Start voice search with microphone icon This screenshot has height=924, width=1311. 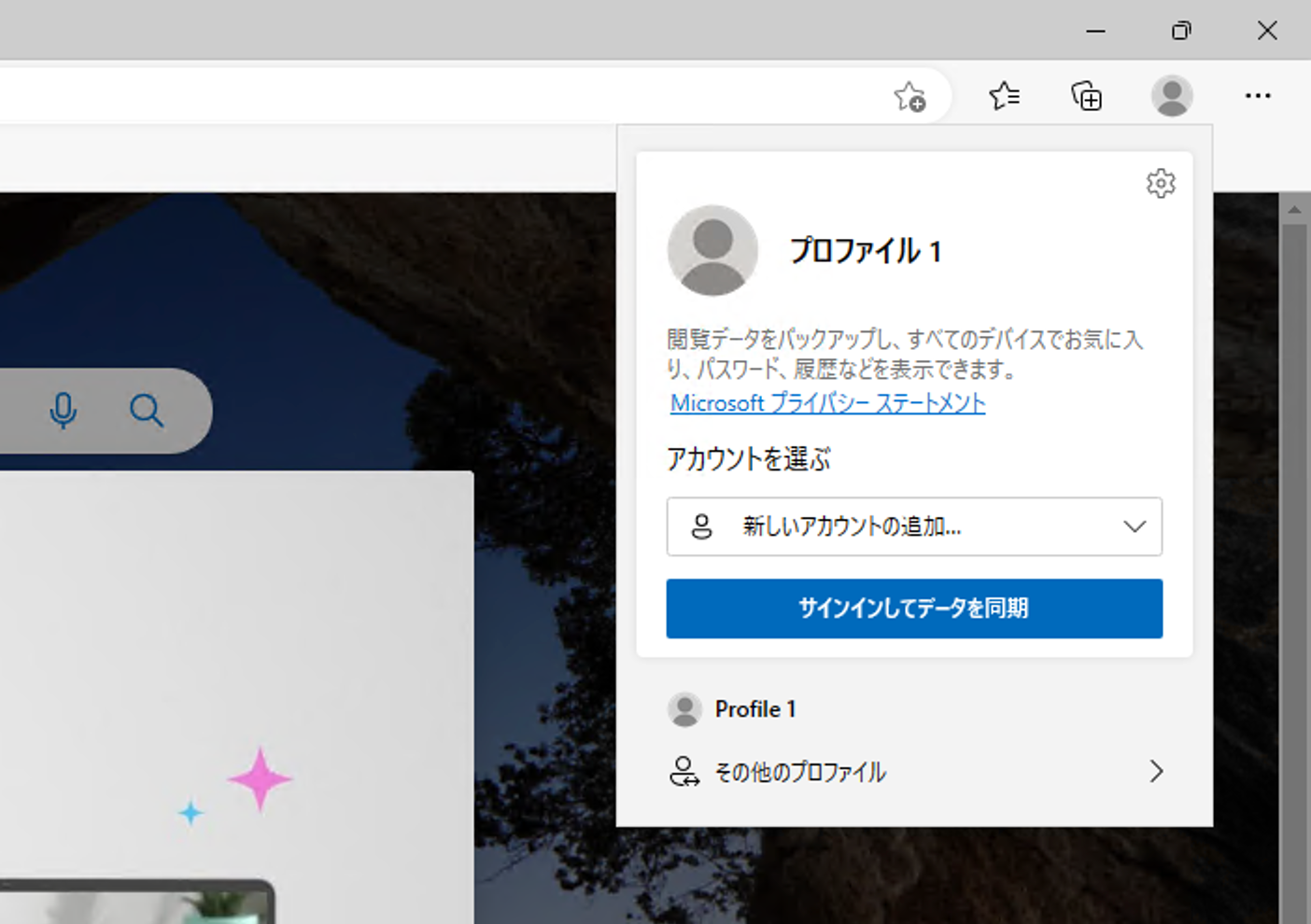coord(63,411)
